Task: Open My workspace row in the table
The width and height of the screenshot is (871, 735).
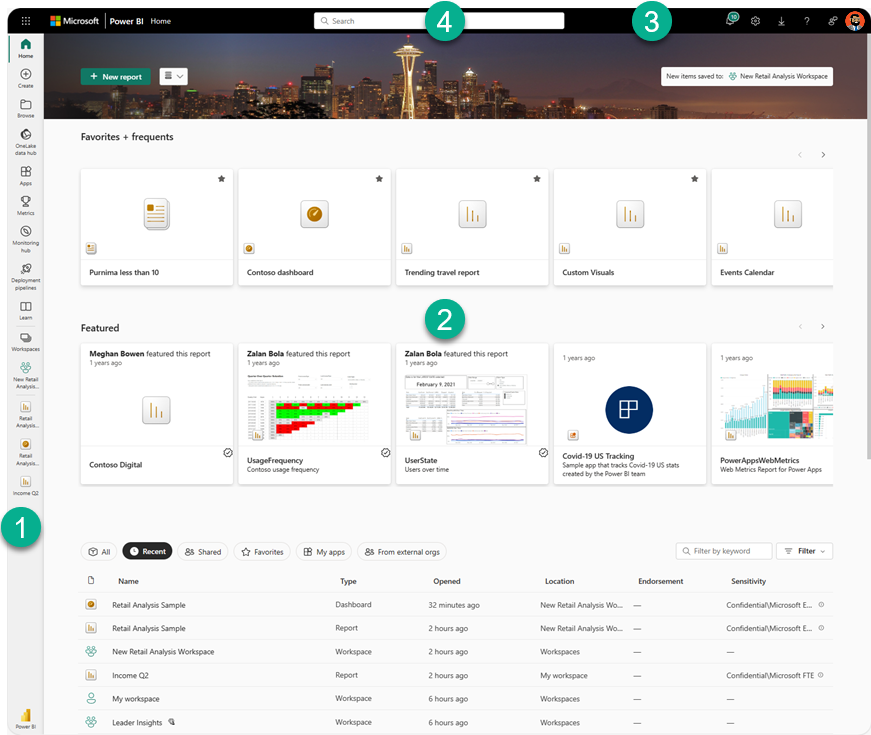Action: click(455, 699)
